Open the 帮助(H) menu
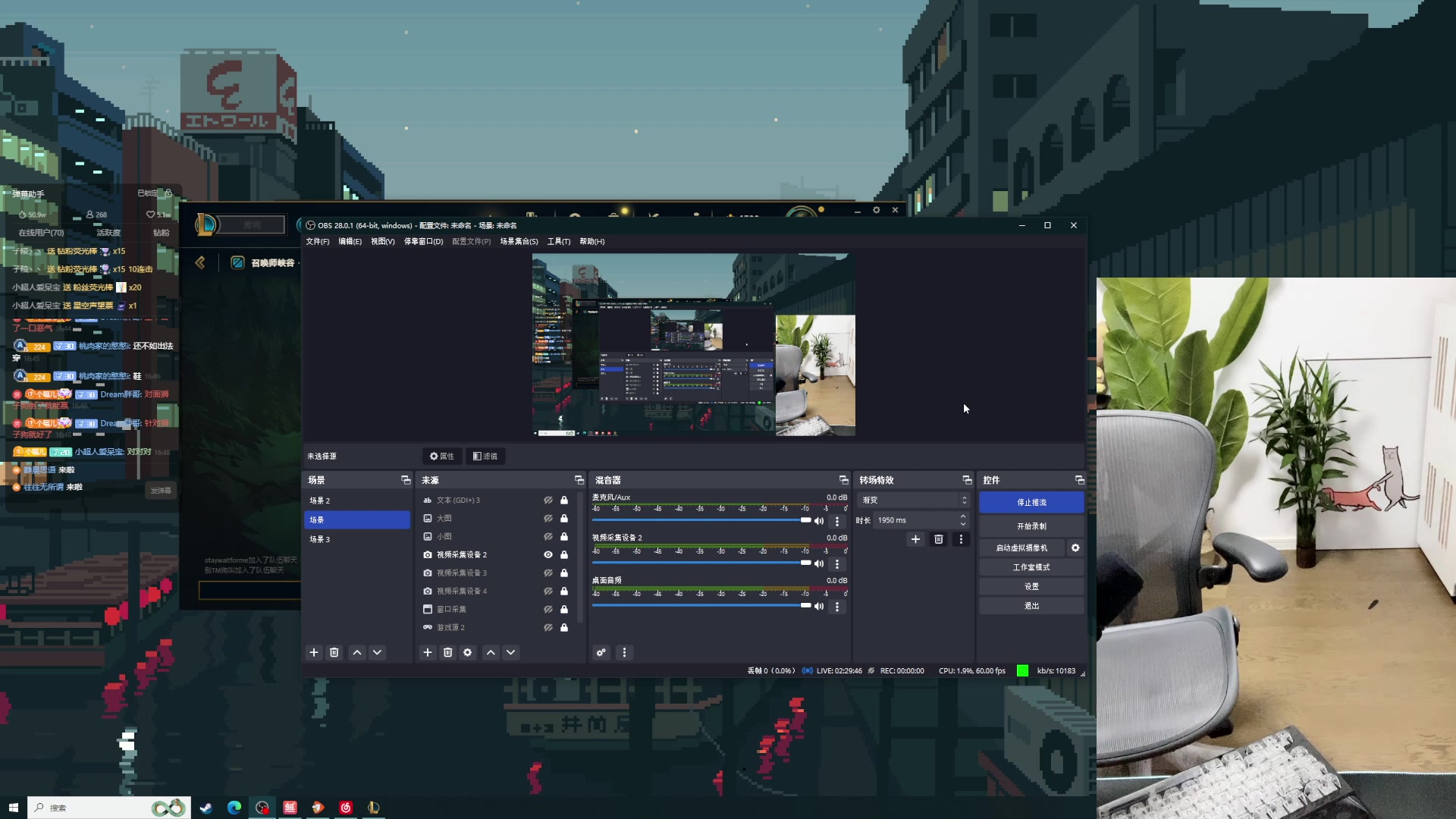 pyautogui.click(x=592, y=241)
